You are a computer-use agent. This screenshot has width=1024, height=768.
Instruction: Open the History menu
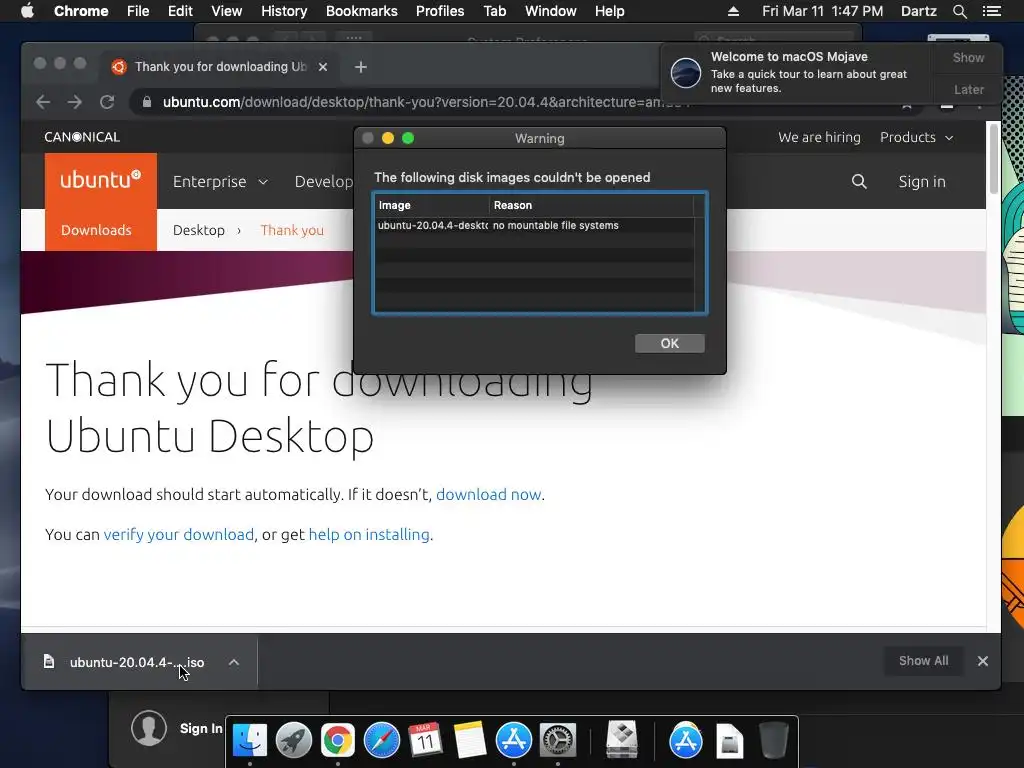point(284,11)
